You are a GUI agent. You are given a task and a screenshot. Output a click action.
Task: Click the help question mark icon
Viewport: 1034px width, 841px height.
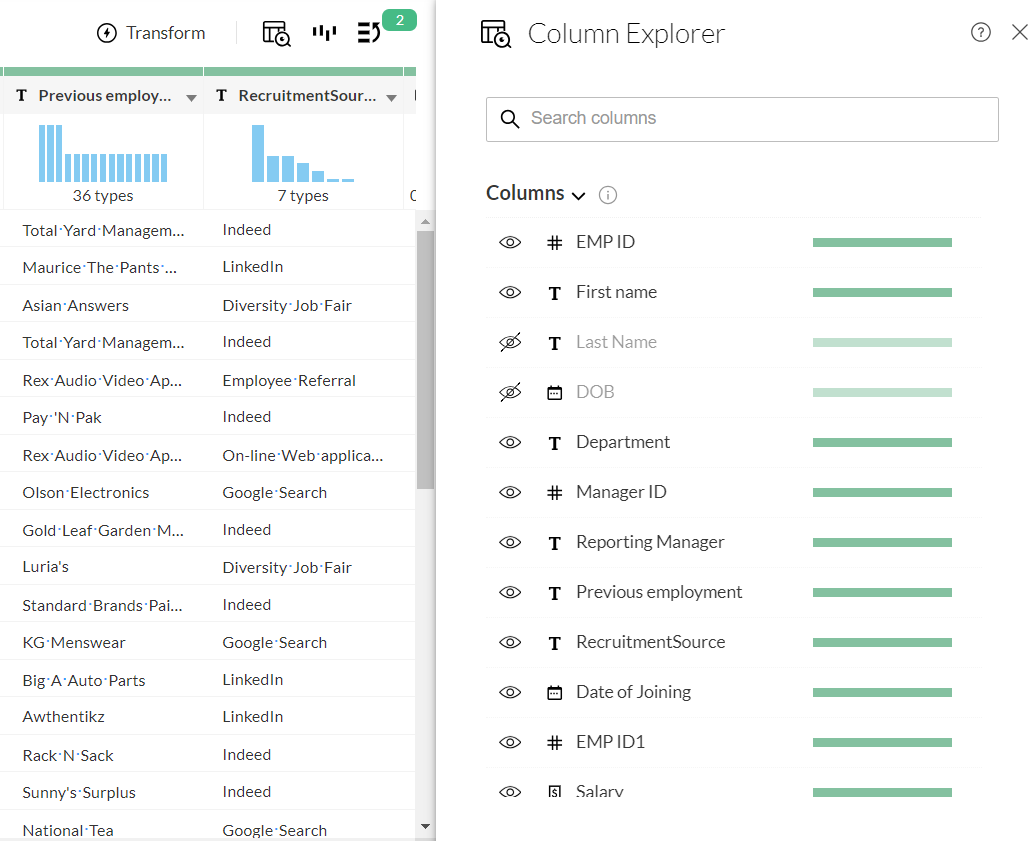click(x=980, y=32)
